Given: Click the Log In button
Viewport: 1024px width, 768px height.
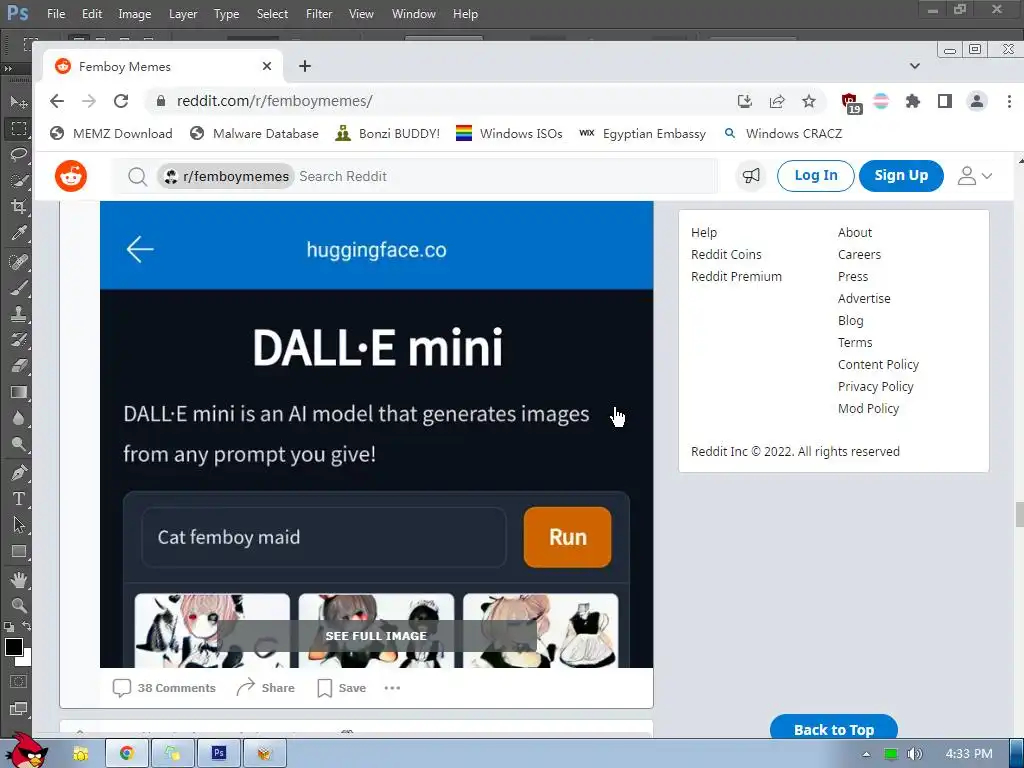Looking at the screenshot, I should (x=816, y=176).
